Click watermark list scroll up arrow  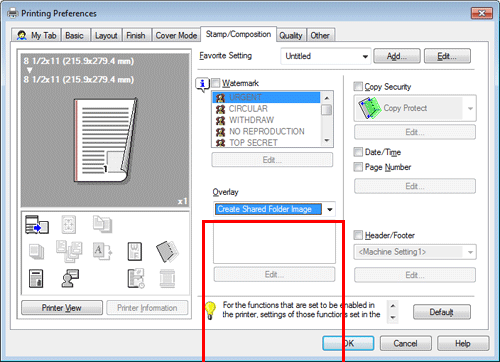327,98
